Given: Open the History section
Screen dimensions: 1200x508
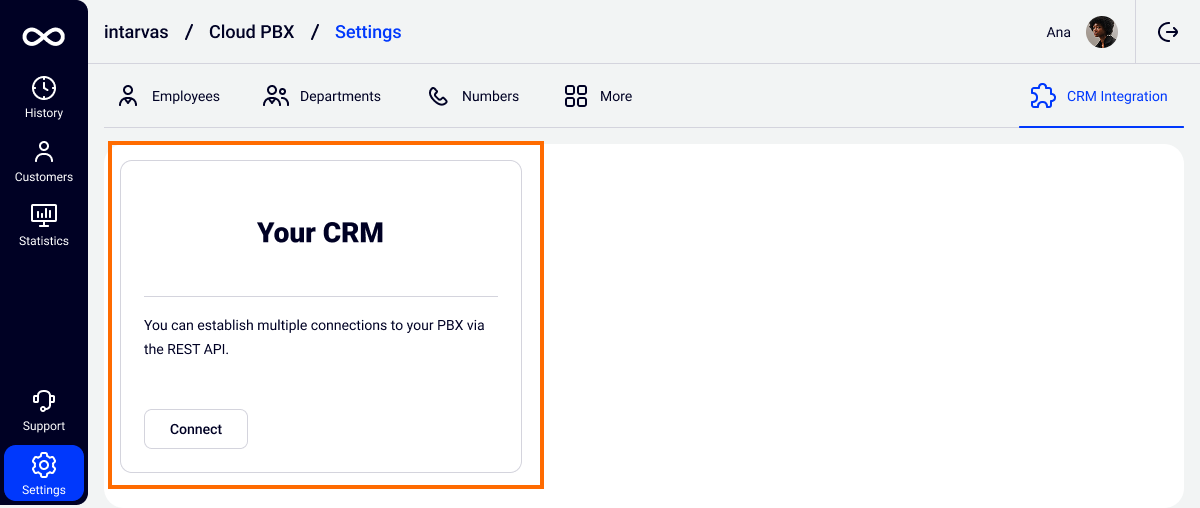Looking at the screenshot, I should click(x=44, y=97).
